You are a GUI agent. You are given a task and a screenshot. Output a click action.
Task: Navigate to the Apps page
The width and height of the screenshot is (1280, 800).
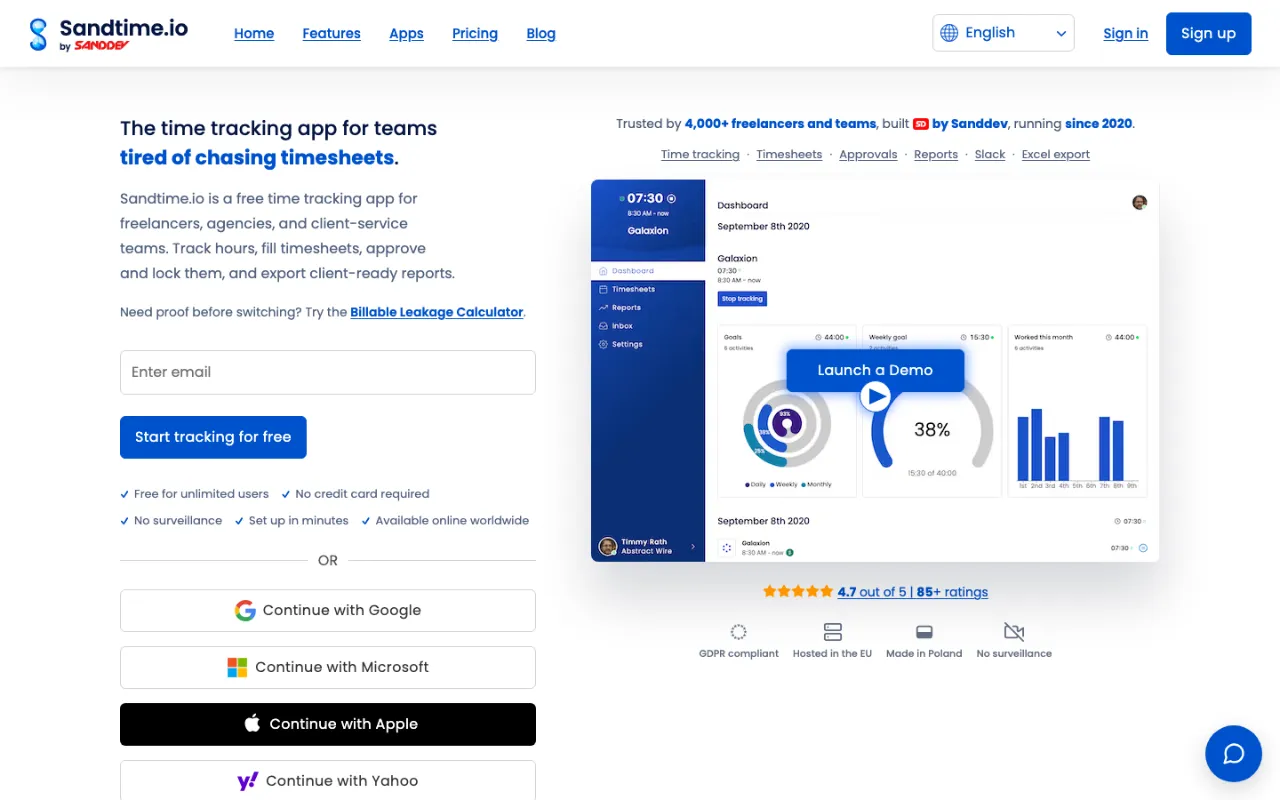click(406, 34)
